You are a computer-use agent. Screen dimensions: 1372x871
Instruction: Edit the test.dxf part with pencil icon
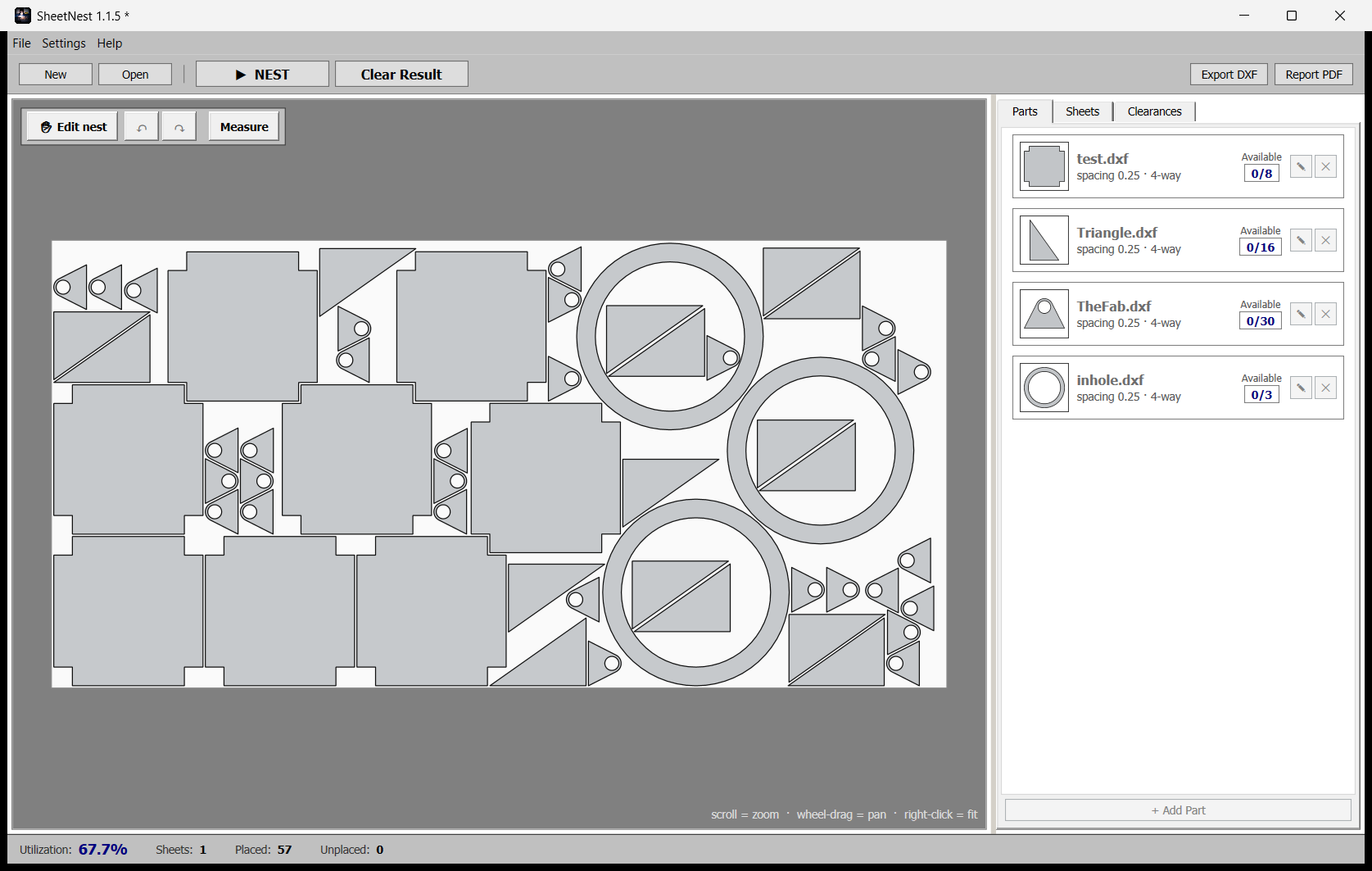coord(1301,166)
